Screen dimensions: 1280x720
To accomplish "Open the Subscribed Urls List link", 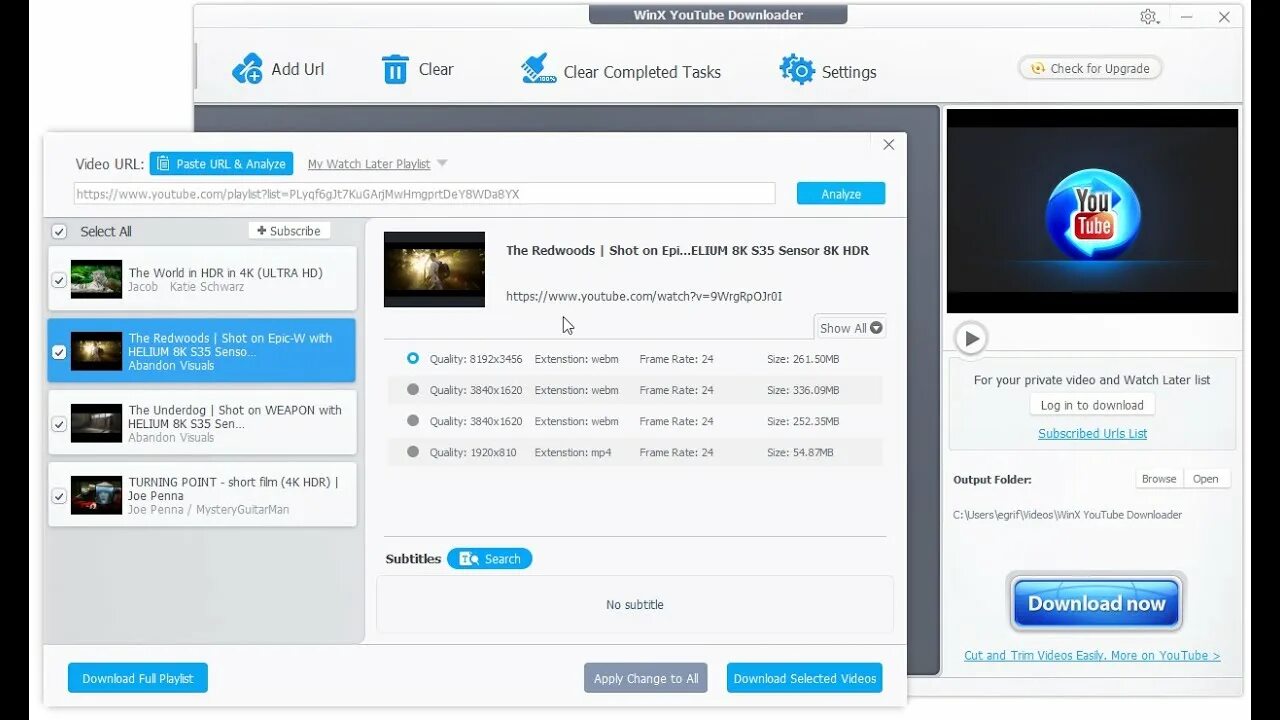I will tap(1092, 434).
